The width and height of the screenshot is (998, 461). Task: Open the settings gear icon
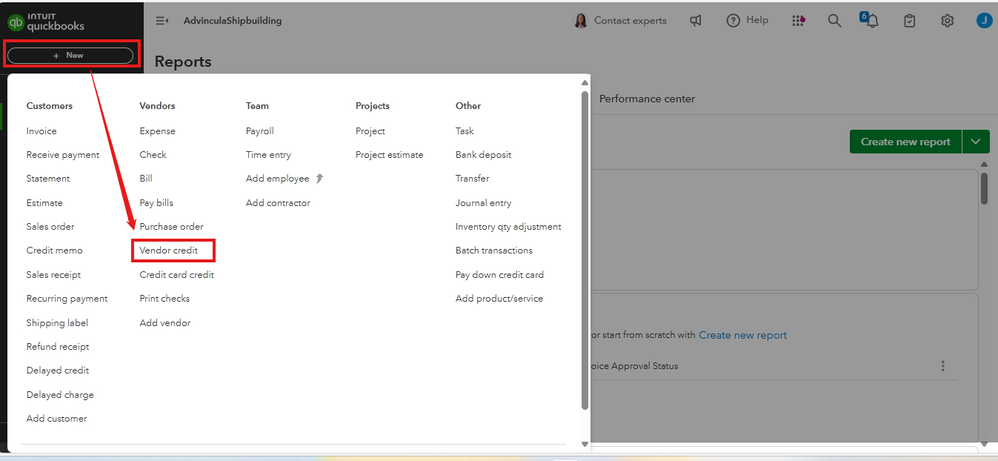[947, 20]
